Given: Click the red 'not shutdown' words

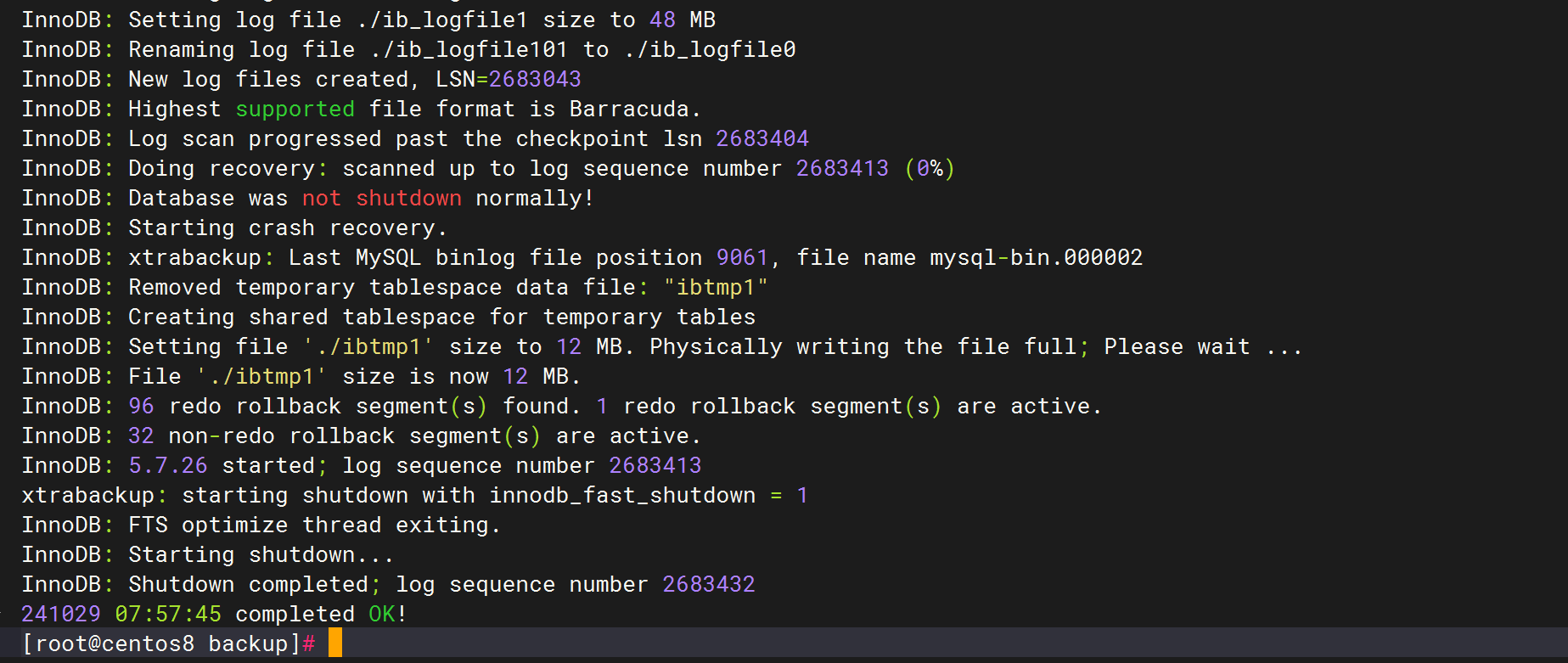Looking at the screenshot, I should pos(382,198).
